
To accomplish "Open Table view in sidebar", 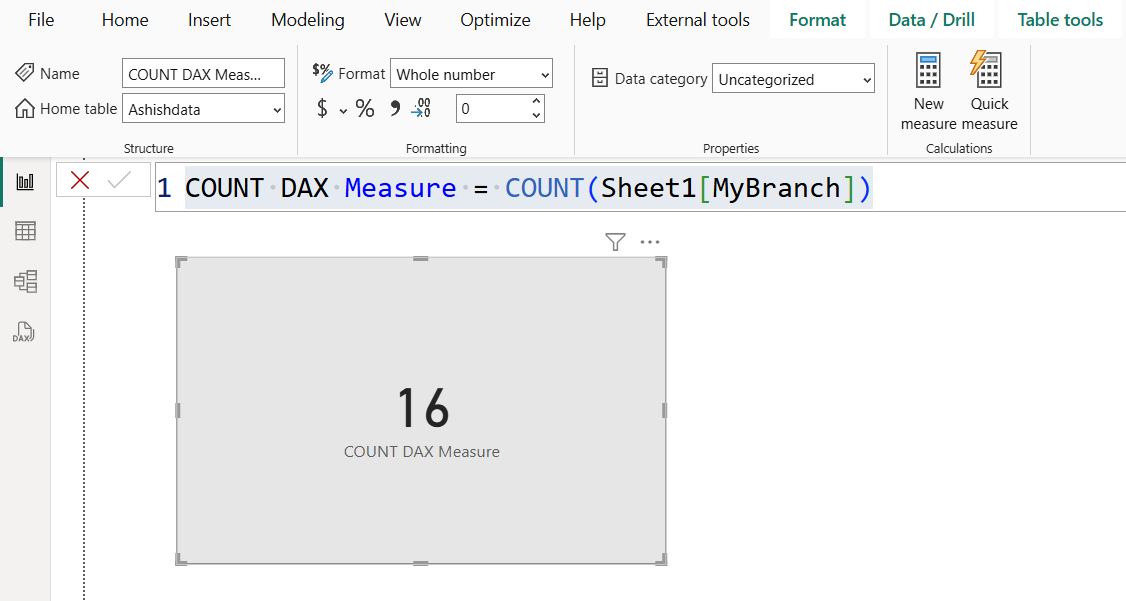I will (x=25, y=230).
